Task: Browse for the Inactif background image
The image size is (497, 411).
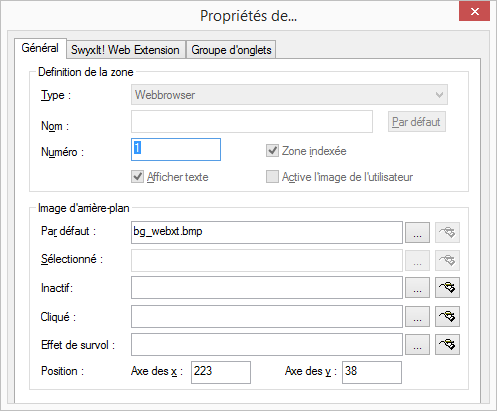Action: point(417,288)
